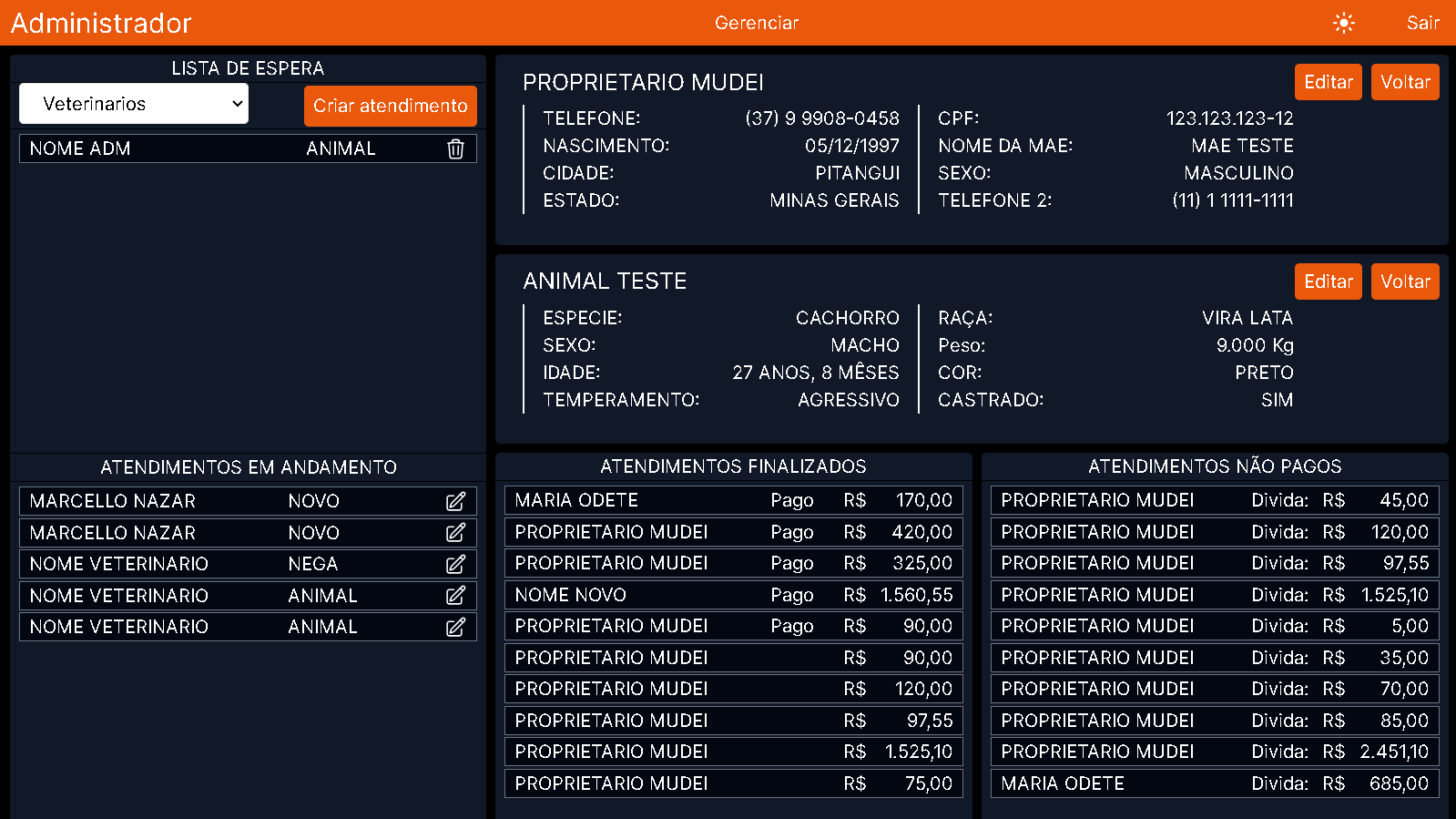Open the Gerenciar menu
This screenshot has width=1456, height=819.
point(756,23)
